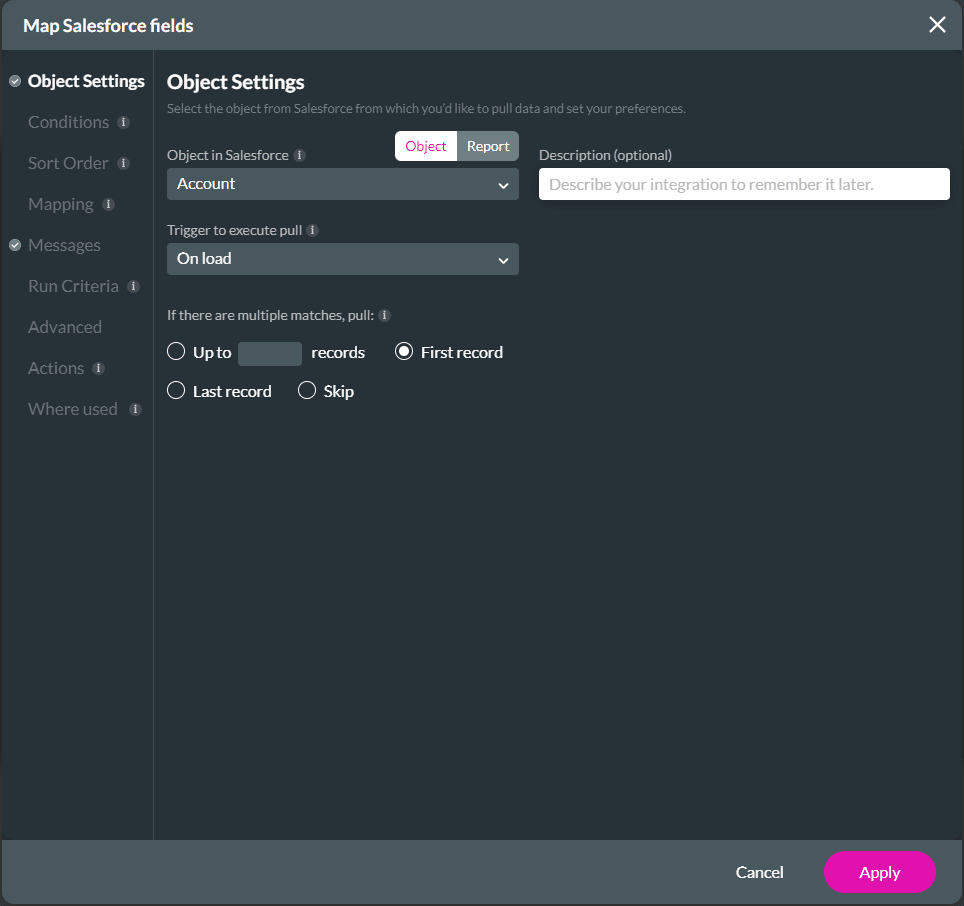Open the Object in Salesforce dropdown showing Account
Screen dimensions: 964x906
pyautogui.click(x=342, y=184)
